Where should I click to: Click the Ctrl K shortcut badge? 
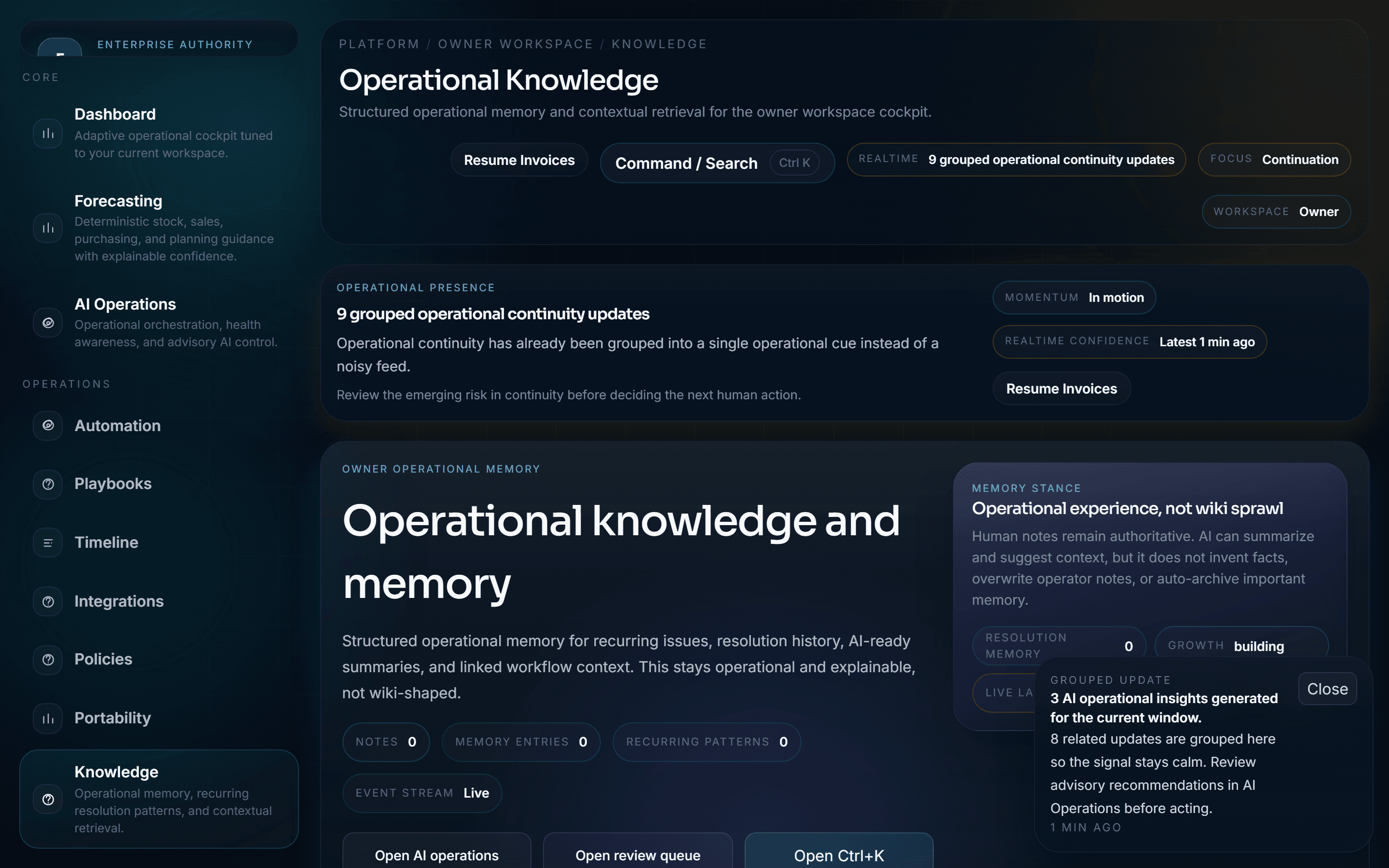tap(794, 163)
